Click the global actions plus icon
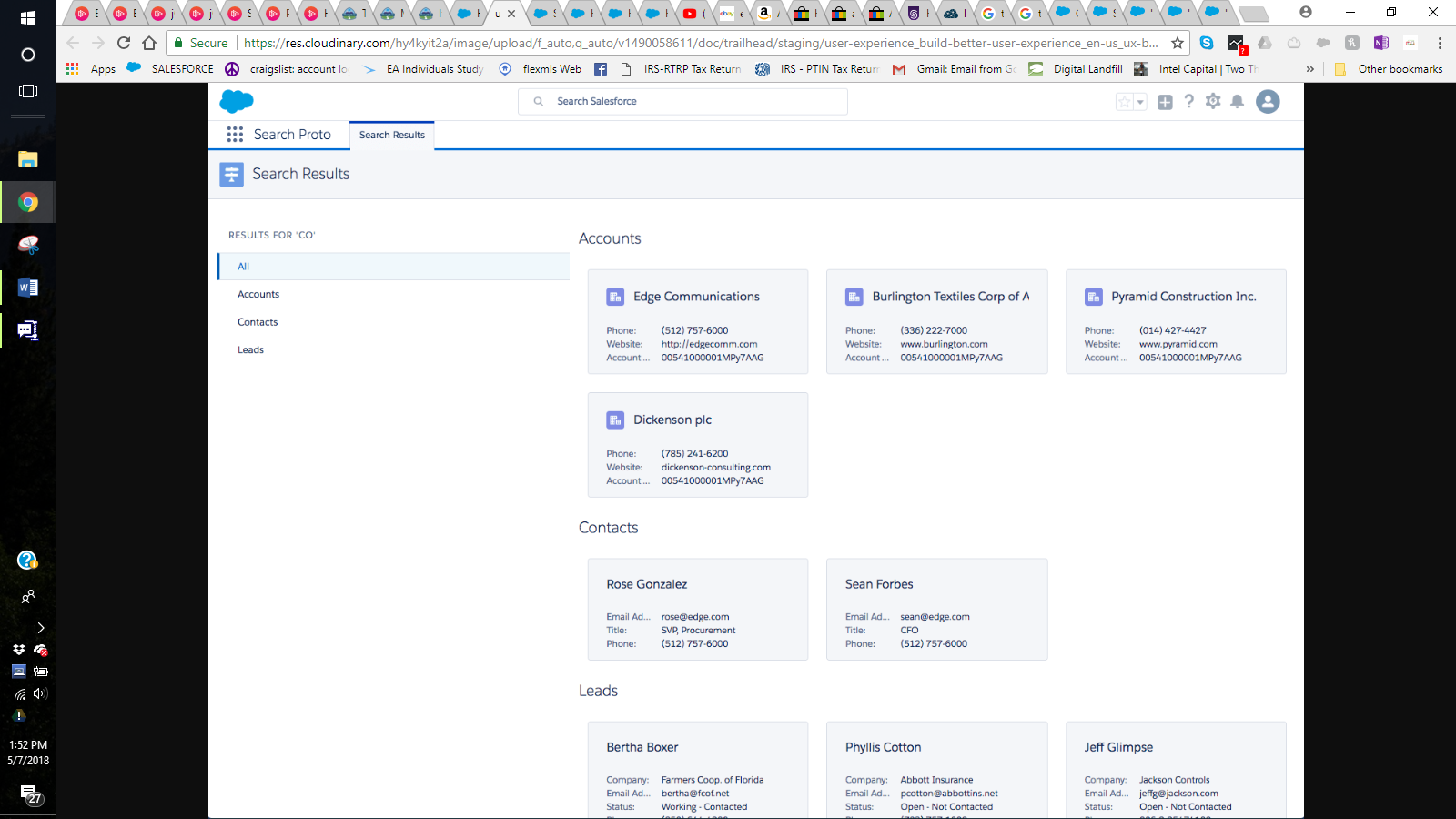The height and width of the screenshot is (819, 1456). pyautogui.click(x=1165, y=101)
